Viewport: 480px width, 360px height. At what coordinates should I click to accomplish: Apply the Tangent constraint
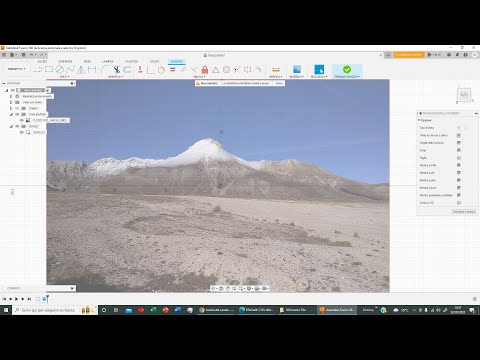(x=161, y=69)
